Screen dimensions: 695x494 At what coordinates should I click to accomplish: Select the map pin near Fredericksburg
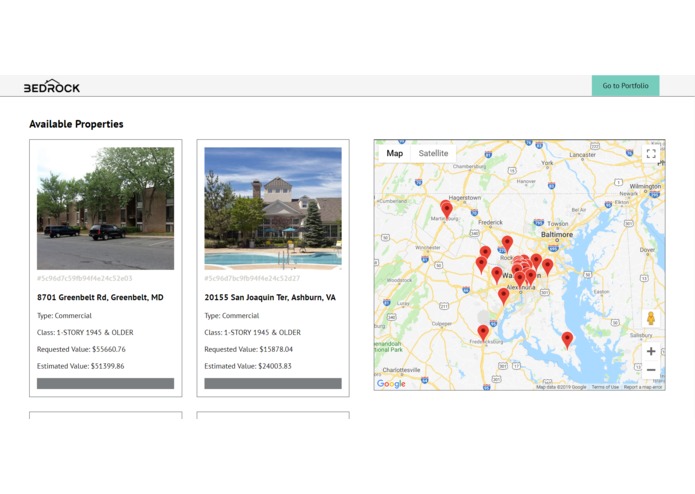tap(483, 333)
